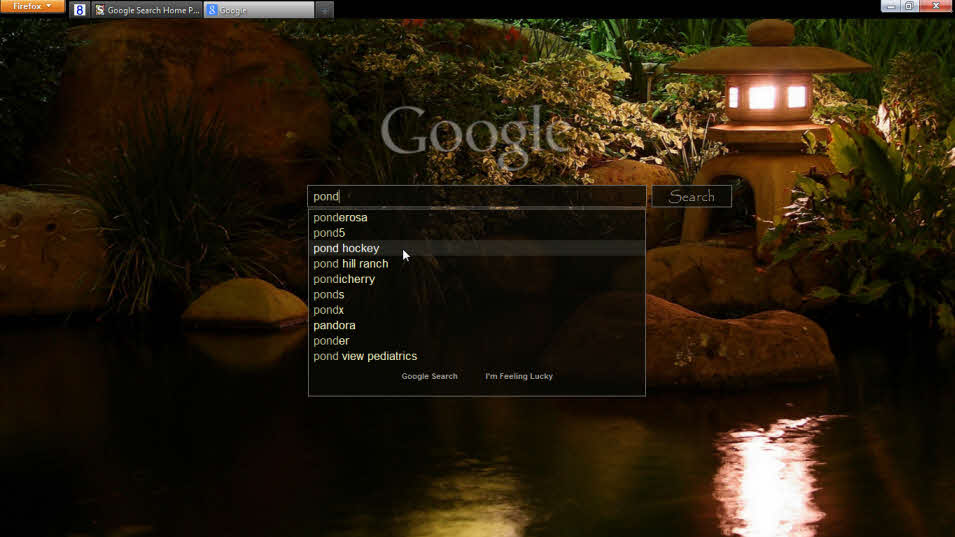Click the Search button beside the field
Screen dimensions: 955x537
(x=691, y=196)
